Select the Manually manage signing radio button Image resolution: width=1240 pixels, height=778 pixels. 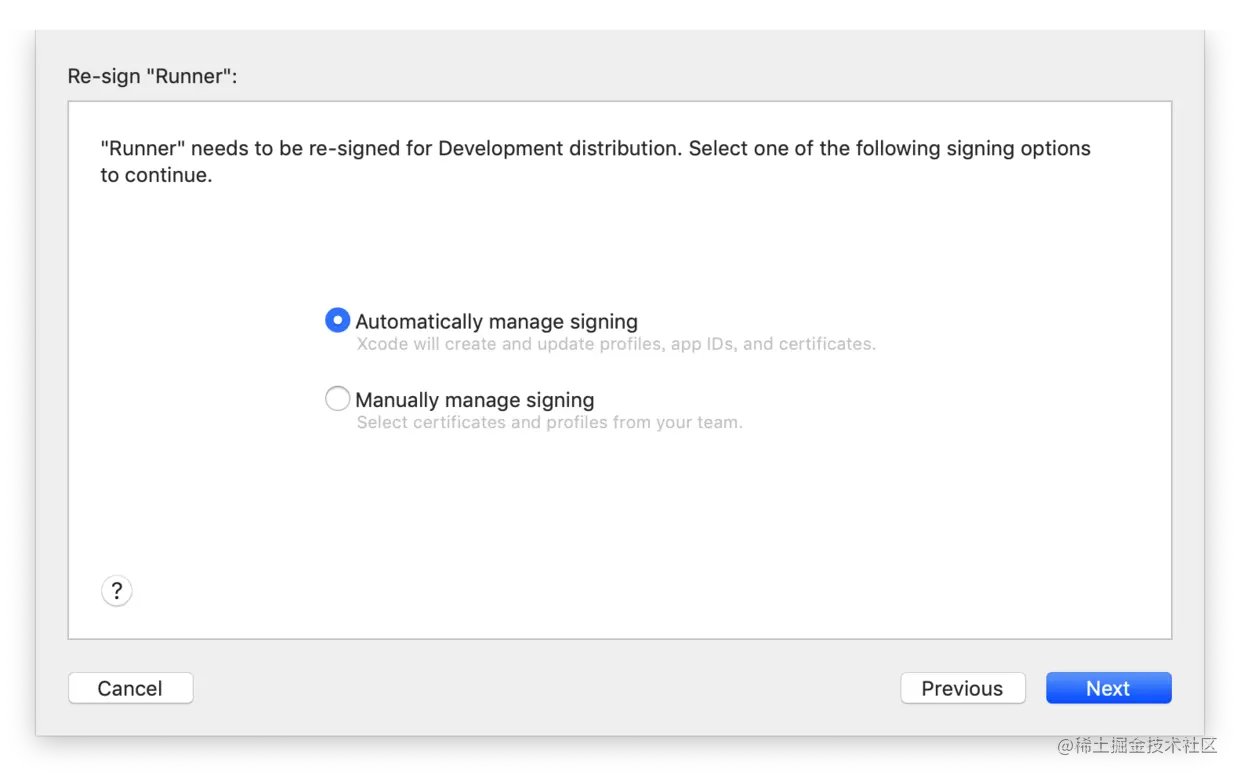click(338, 399)
